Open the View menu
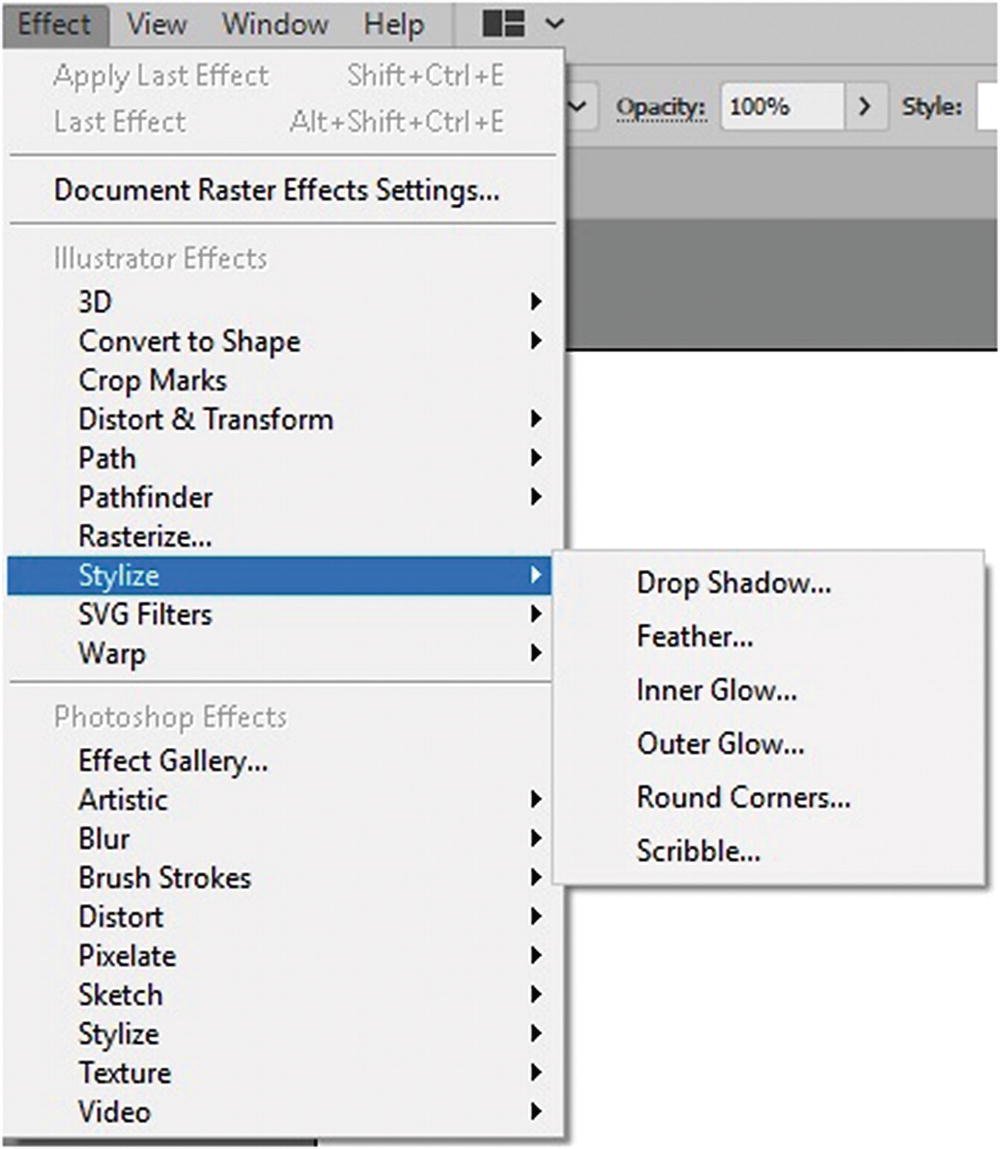 point(156,24)
